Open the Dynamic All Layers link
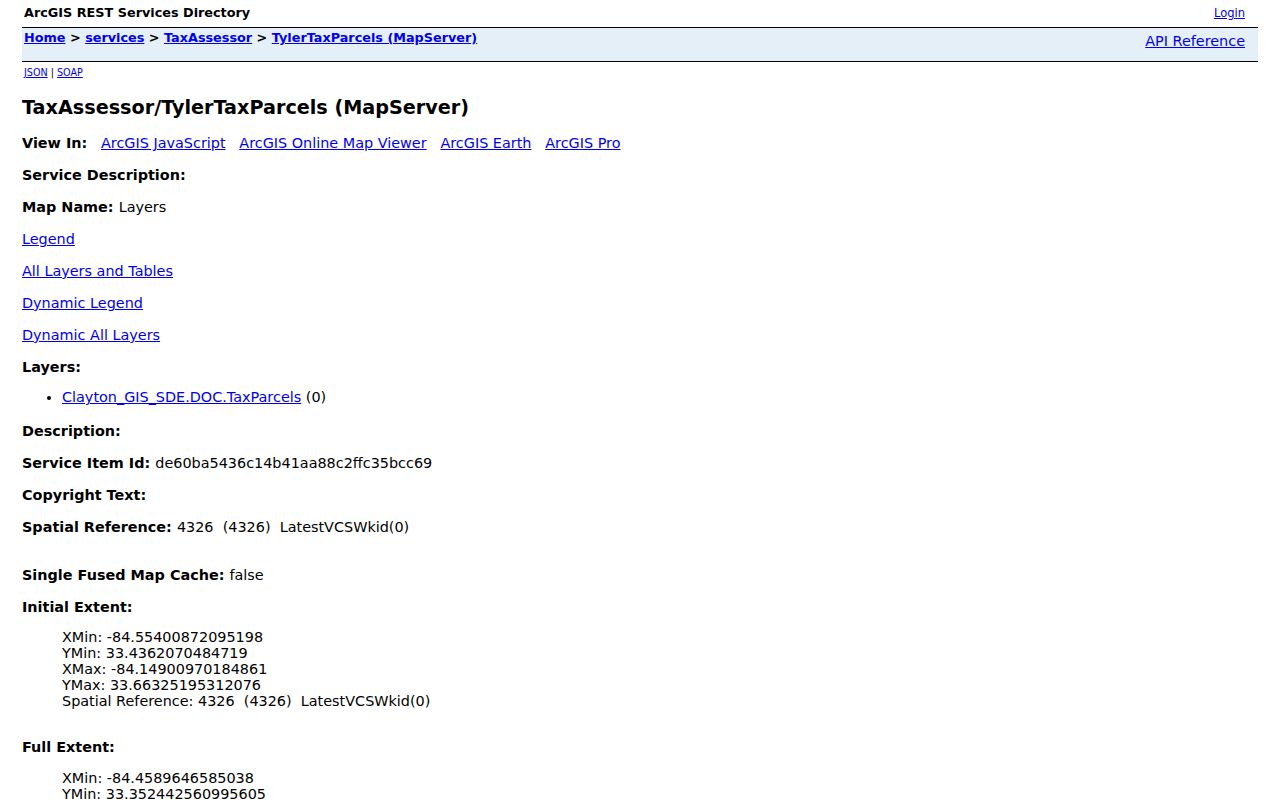The width and height of the screenshot is (1280, 800). click(x=91, y=335)
